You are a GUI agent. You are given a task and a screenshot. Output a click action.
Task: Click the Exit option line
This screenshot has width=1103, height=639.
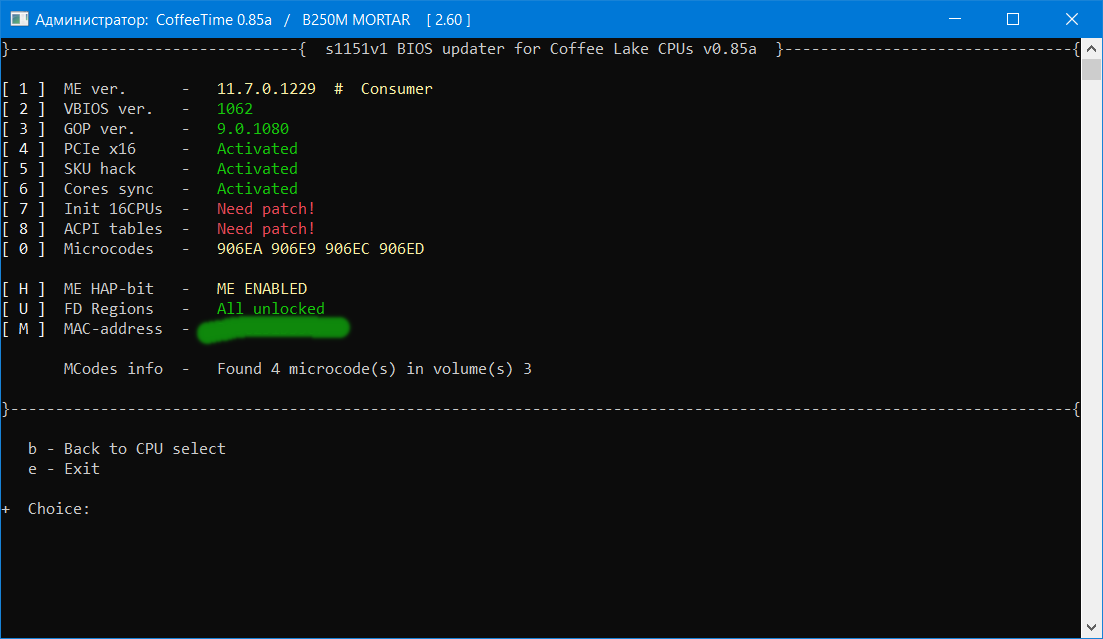pyautogui.click(x=63, y=469)
